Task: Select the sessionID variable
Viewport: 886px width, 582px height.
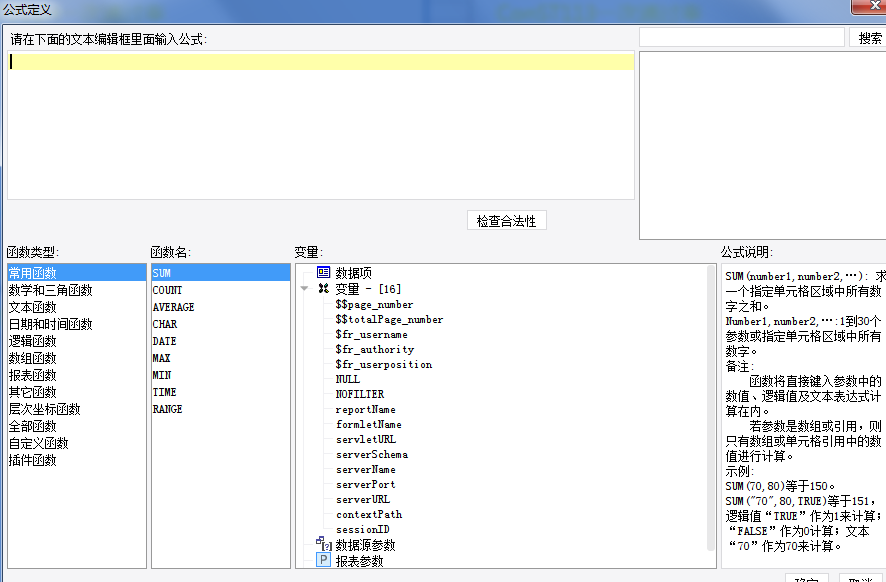Action: point(362,529)
